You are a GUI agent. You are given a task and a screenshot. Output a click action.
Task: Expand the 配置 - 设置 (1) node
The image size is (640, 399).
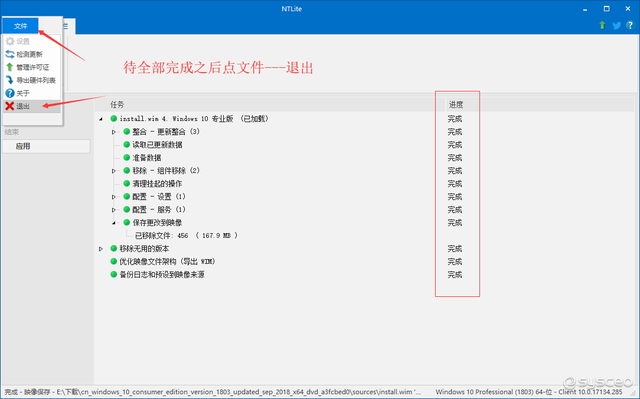(x=114, y=197)
